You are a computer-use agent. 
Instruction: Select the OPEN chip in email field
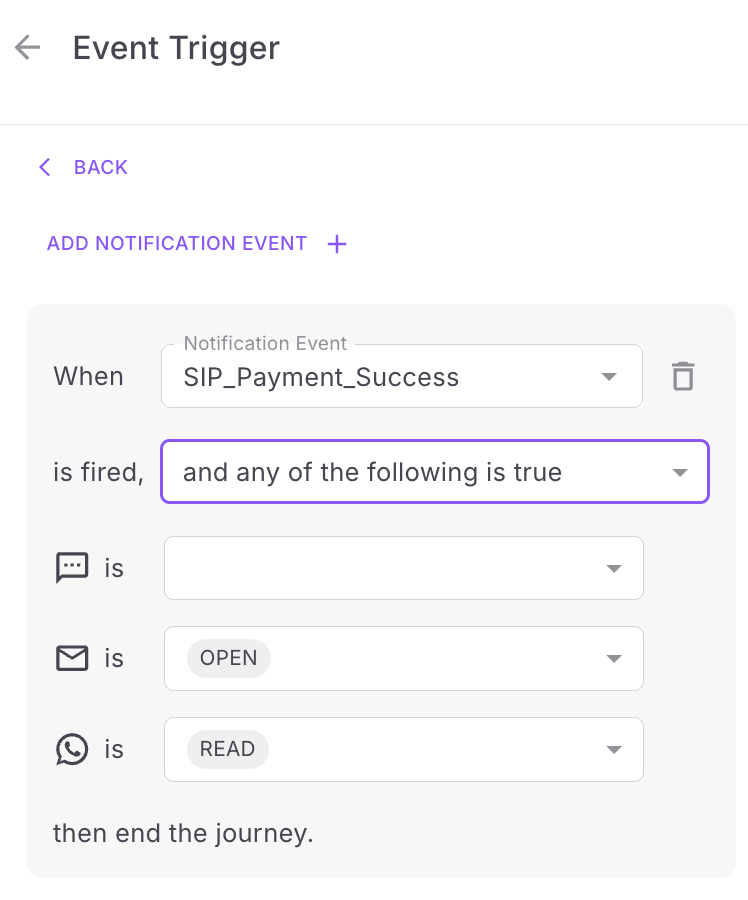228,658
